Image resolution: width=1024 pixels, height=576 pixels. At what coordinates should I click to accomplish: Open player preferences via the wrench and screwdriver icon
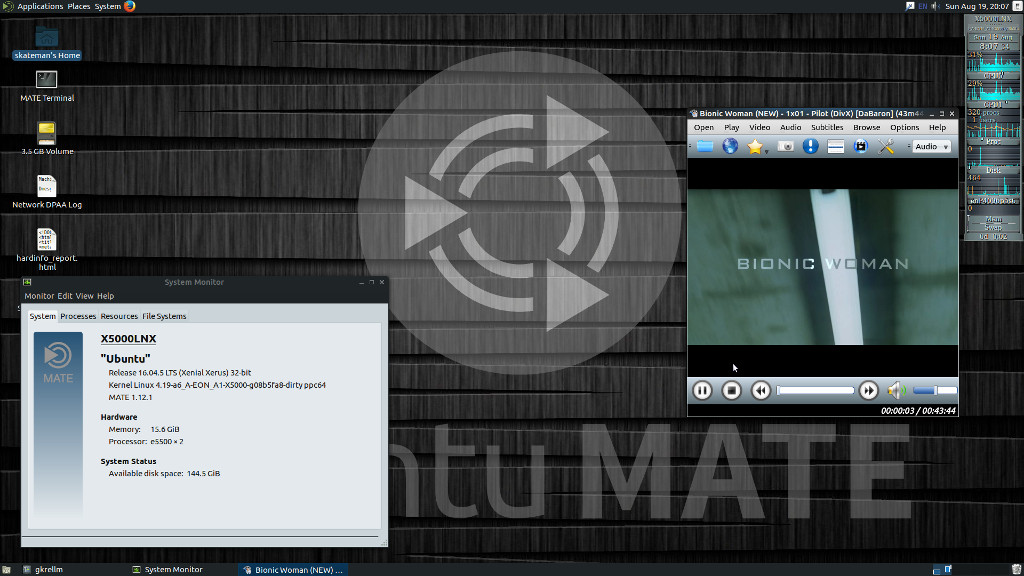click(x=886, y=146)
